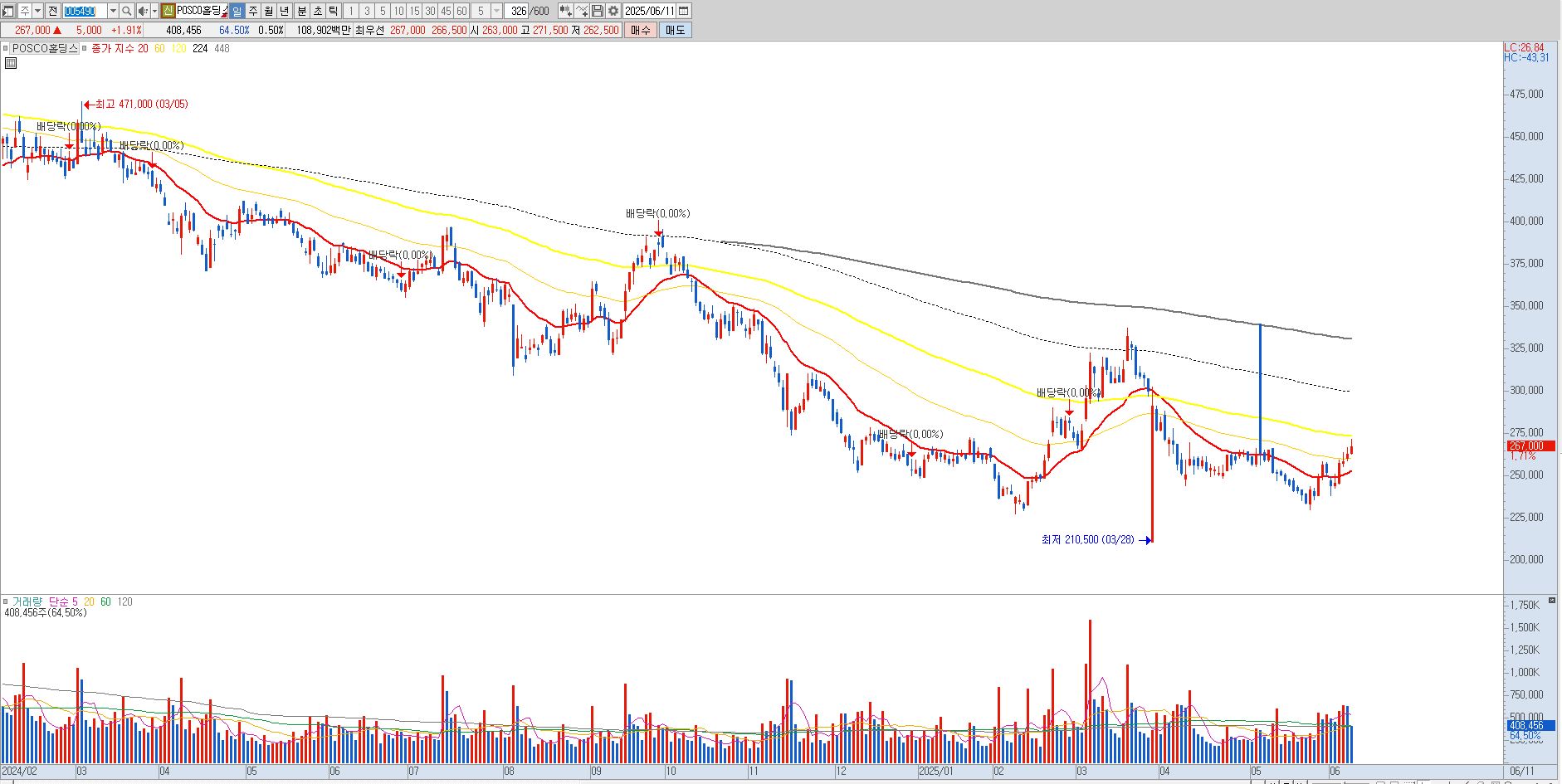Select the 10 interval preset

click(x=398, y=11)
